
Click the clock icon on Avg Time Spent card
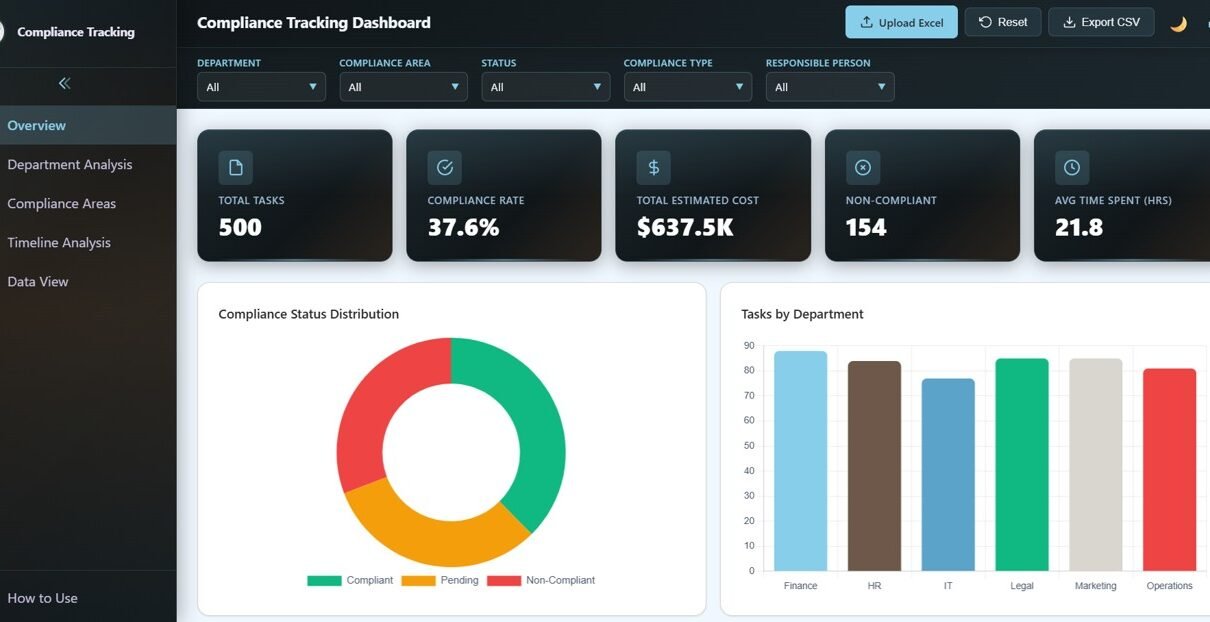[1072, 168]
